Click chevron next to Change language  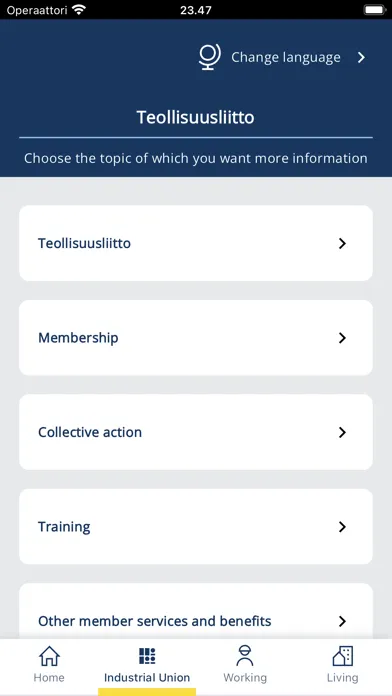pyautogui.click(x=361, y=57)
